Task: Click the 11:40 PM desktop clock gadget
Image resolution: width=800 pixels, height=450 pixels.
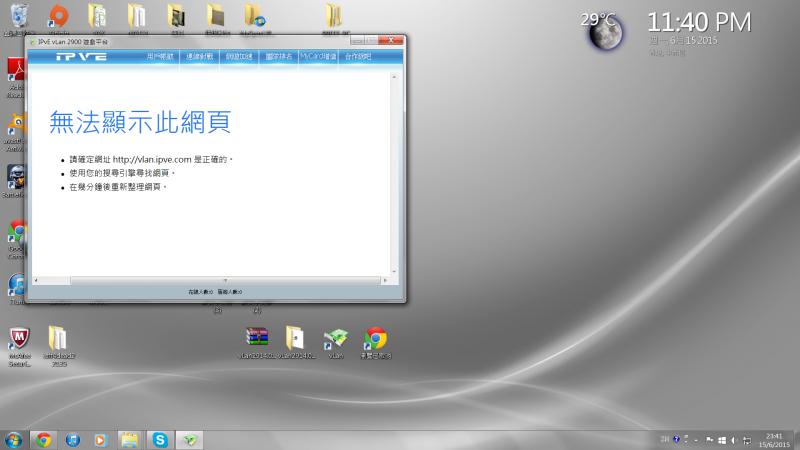Action: pos(699,22)
